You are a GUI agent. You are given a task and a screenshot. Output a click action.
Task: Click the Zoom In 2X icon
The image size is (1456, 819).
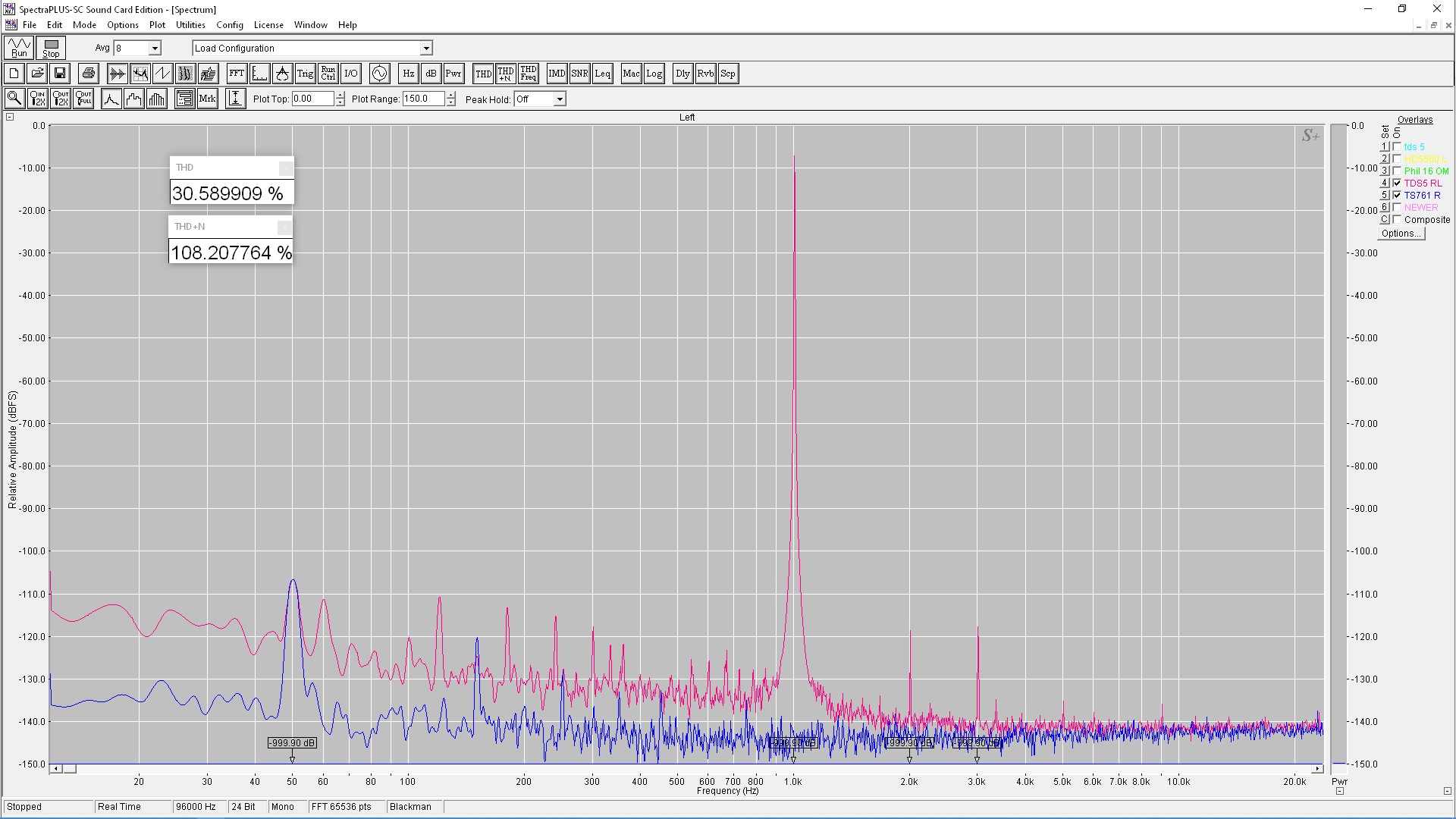click(37, 99)
